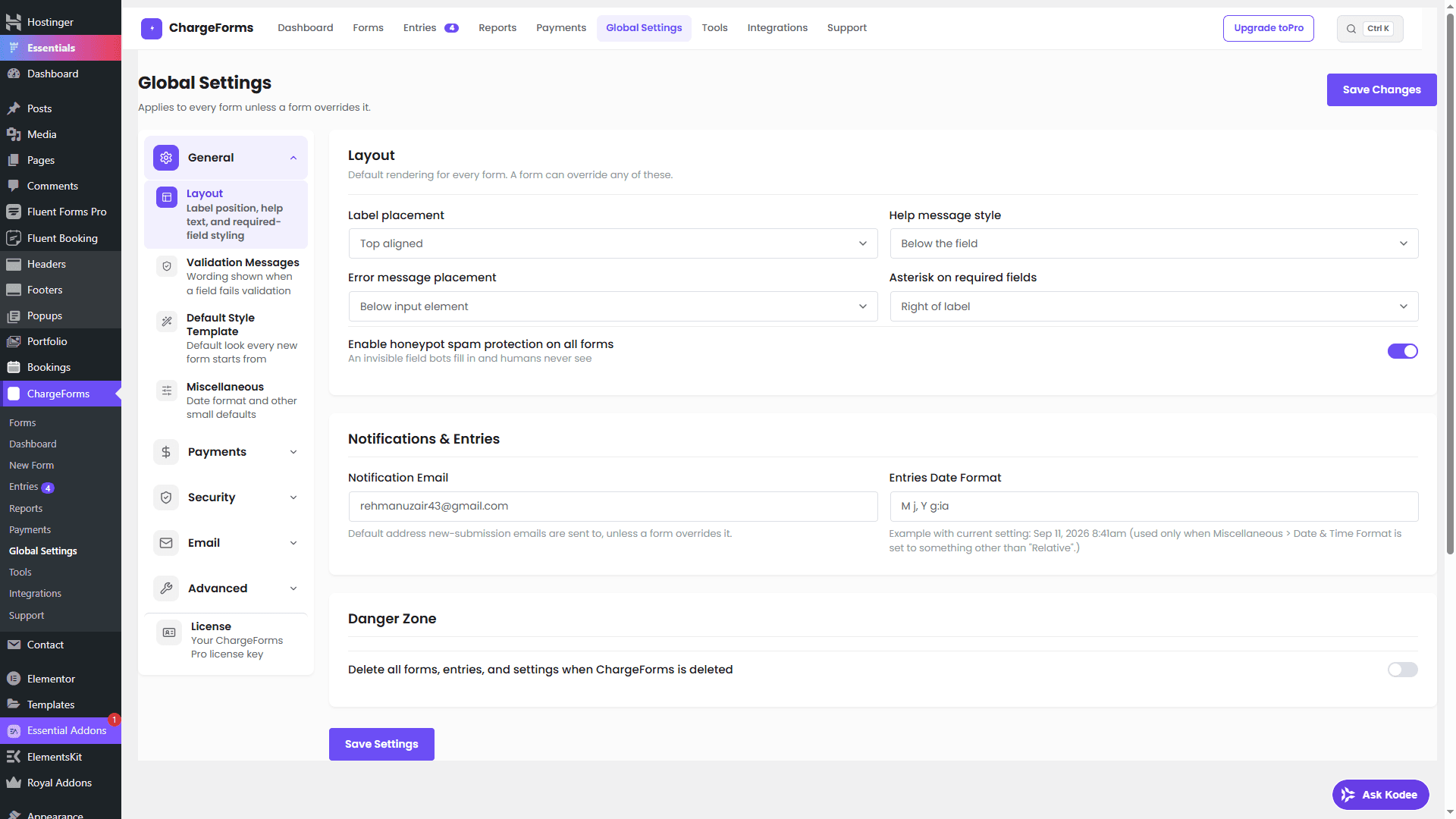This screenshot has width=1456, height=819.
Task: Click the Miscellaneous sliders icon
Action: pos(167,391)
